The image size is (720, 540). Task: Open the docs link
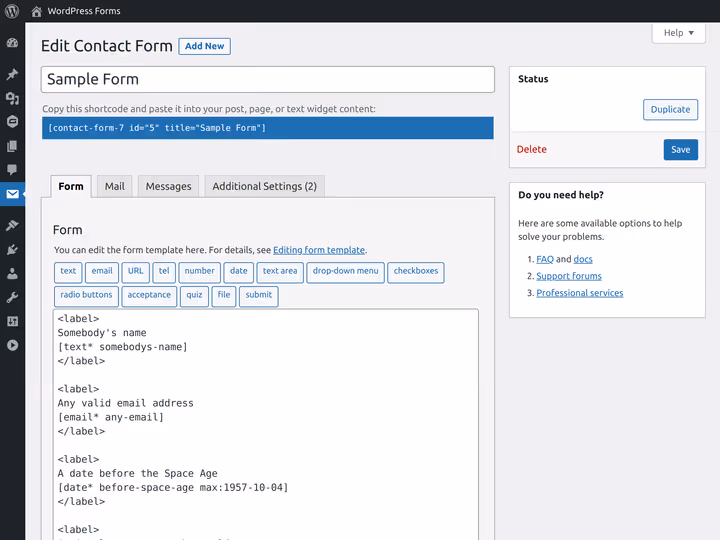[x=583, y=259]
